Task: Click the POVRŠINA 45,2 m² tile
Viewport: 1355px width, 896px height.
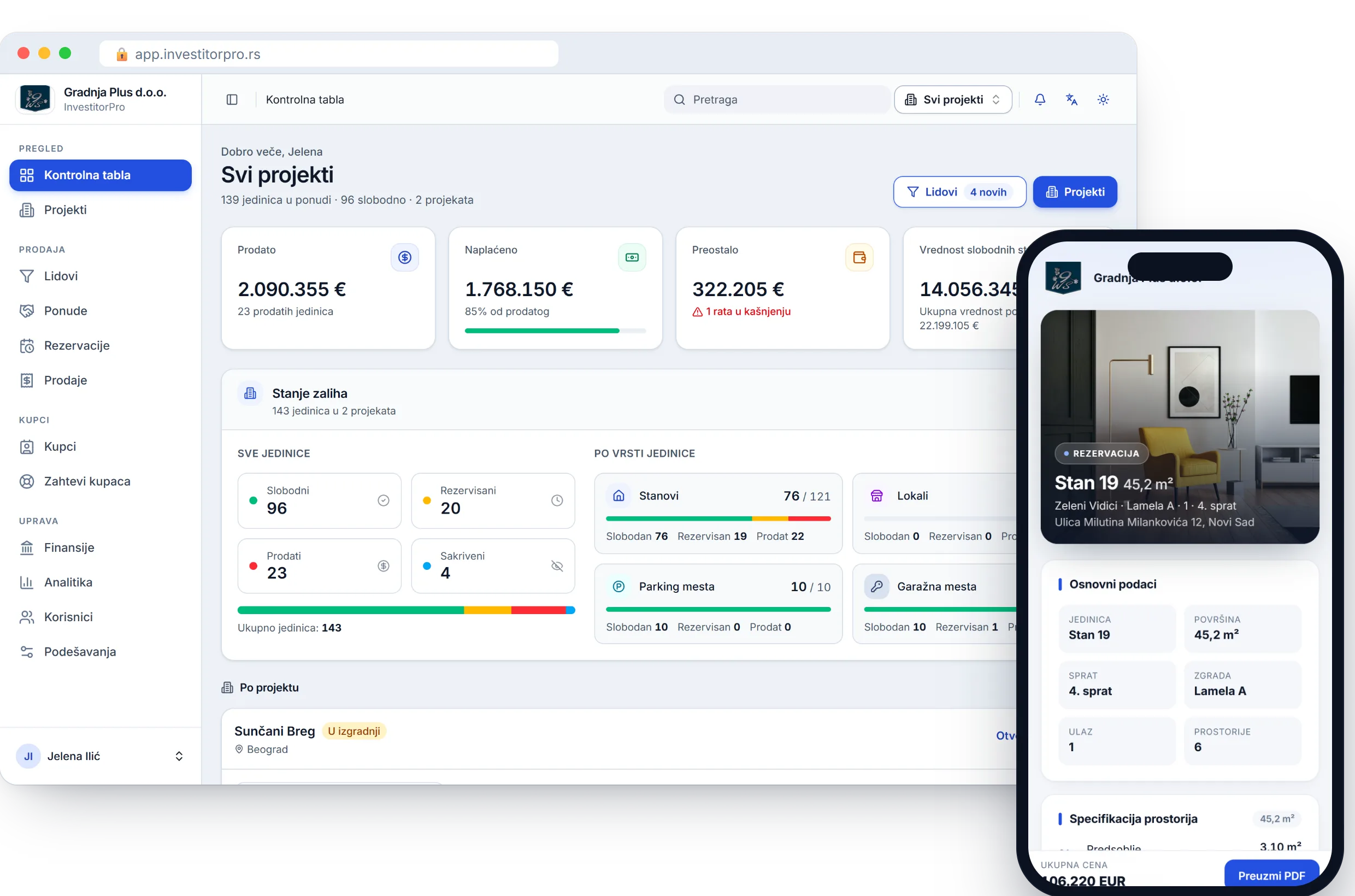Action: pyautogui.click(x=1242, y=628)
